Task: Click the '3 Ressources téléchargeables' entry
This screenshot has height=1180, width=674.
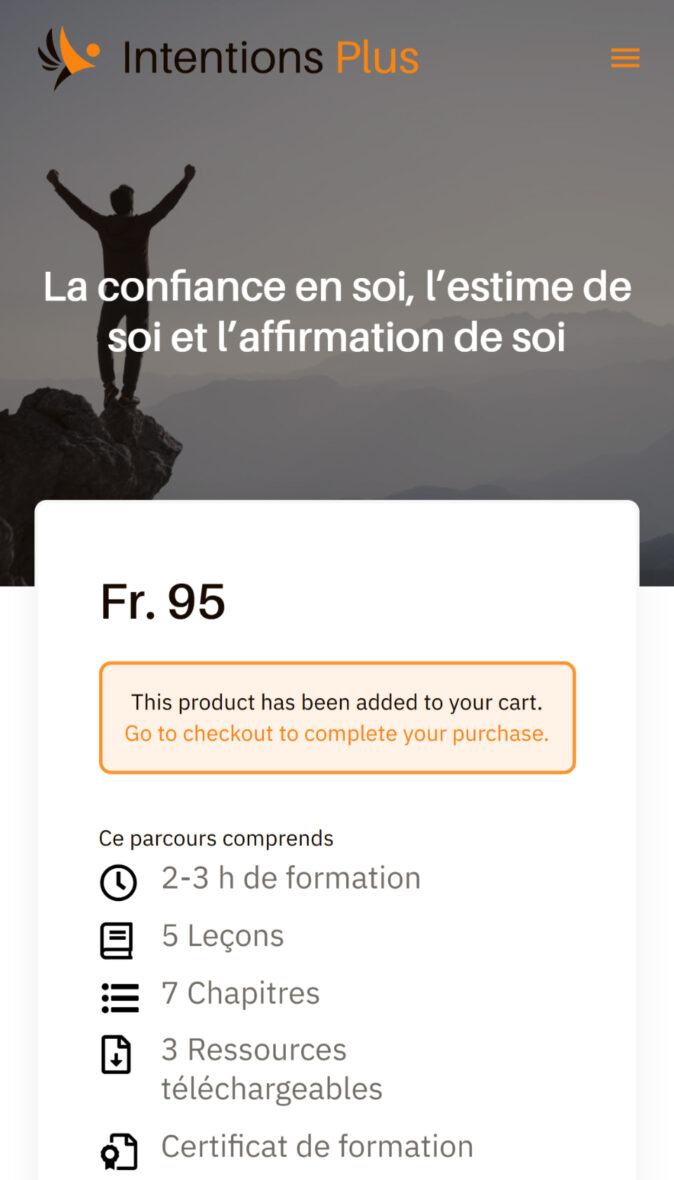Action: pos(271,1068)
